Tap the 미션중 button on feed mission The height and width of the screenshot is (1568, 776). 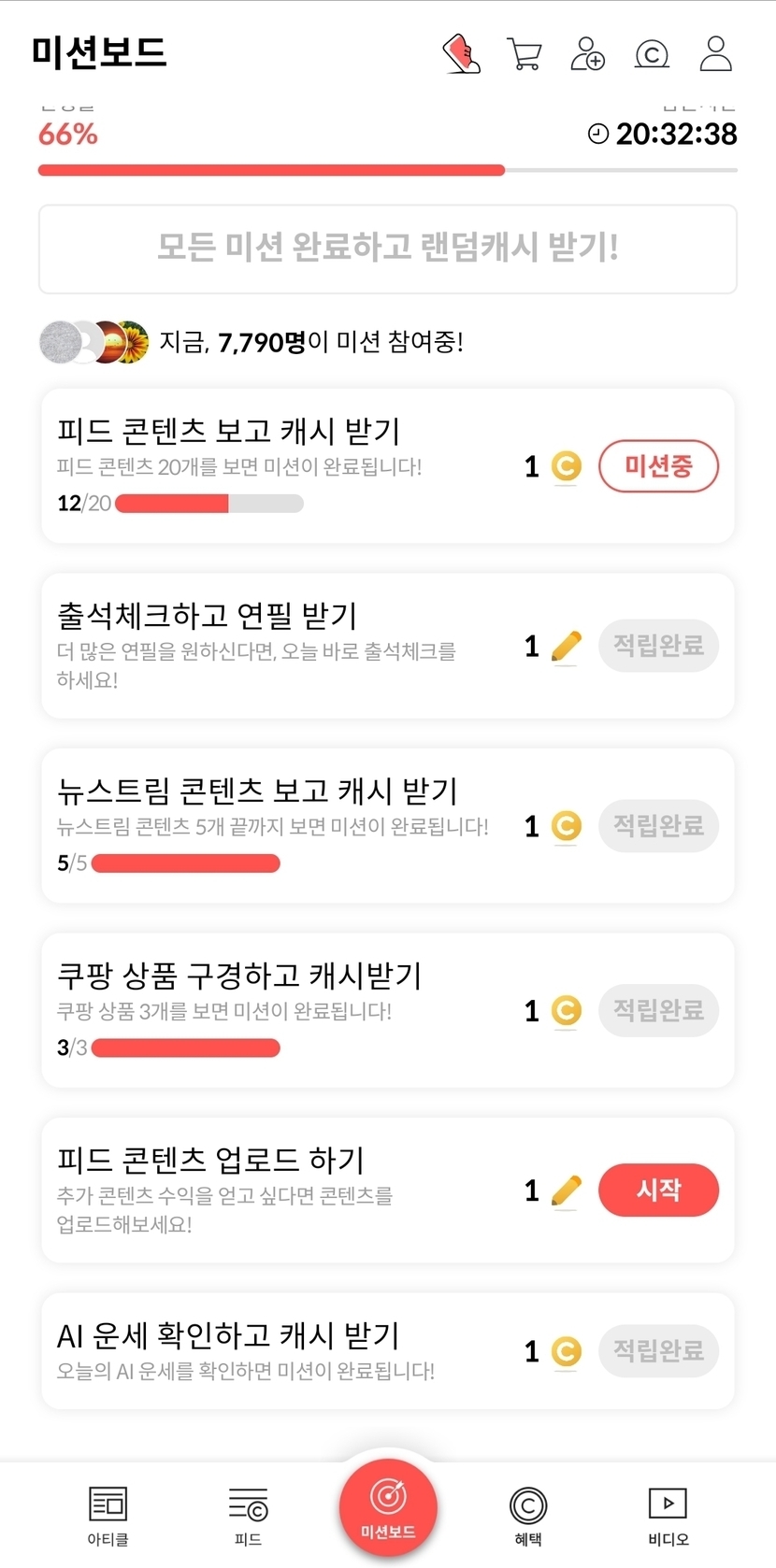[658, 465]
